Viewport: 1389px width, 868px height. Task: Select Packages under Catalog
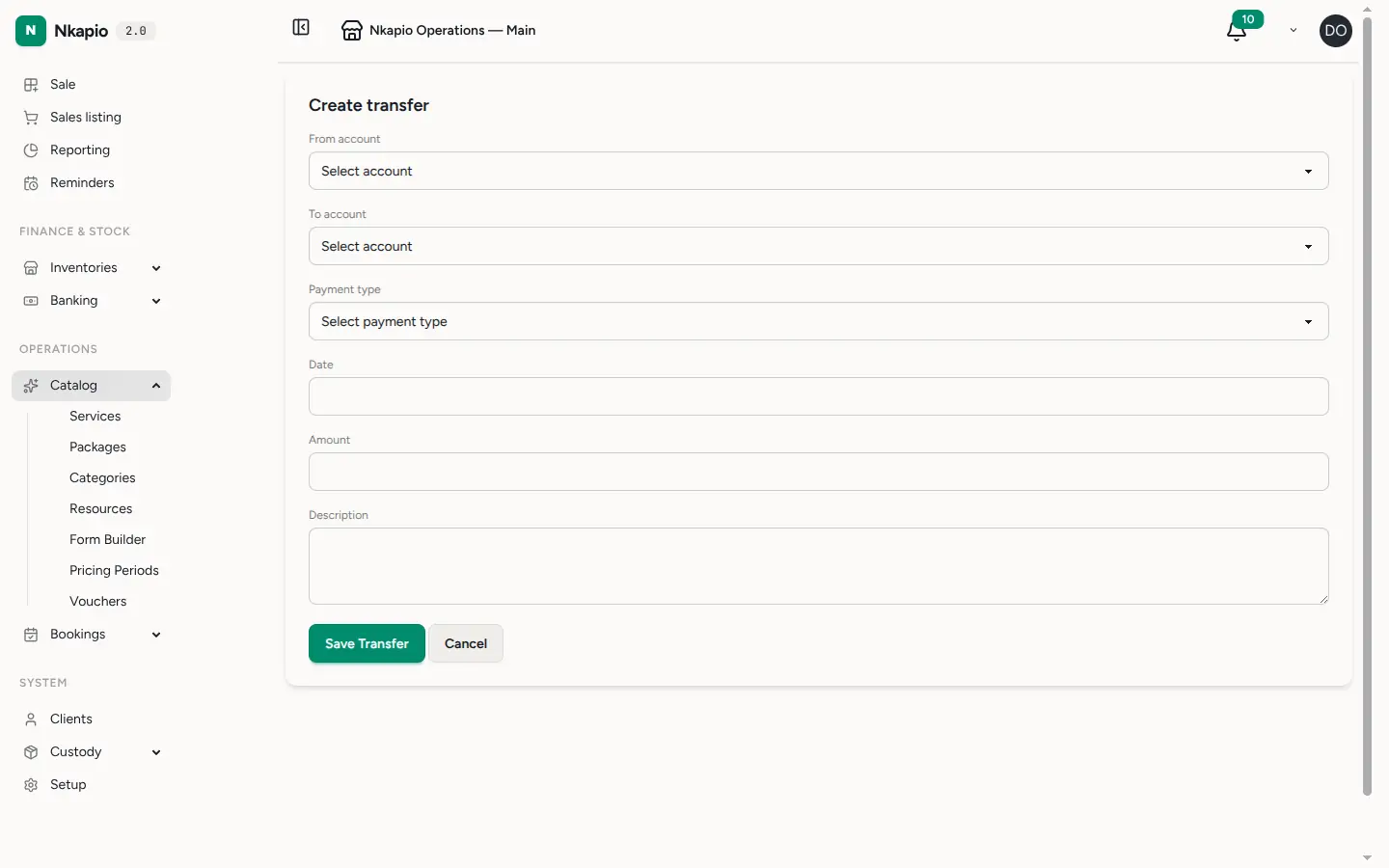[97, 448]
